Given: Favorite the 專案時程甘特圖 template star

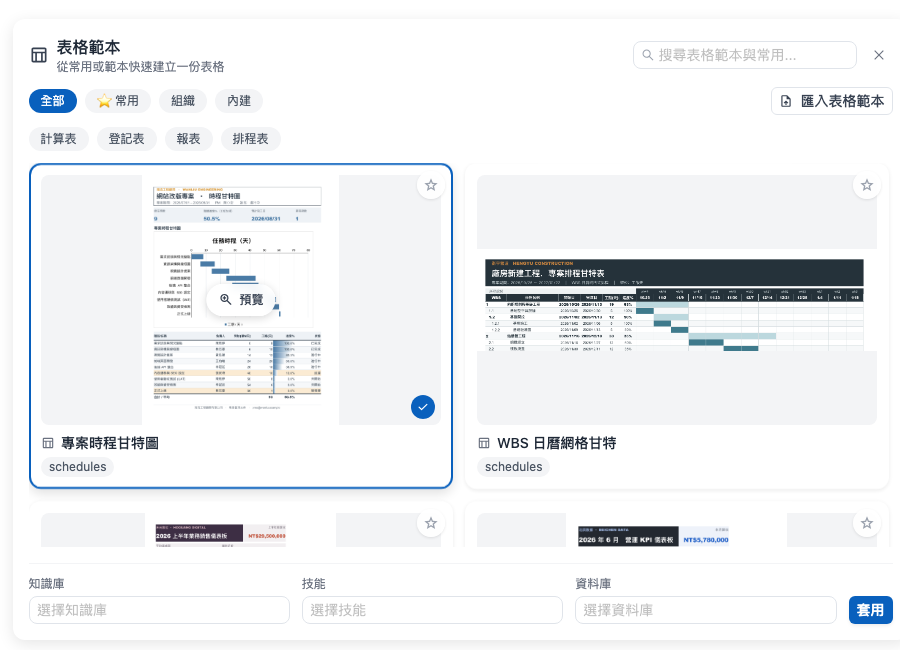Looking at the screenshot, I should click(x=431, y=185).
